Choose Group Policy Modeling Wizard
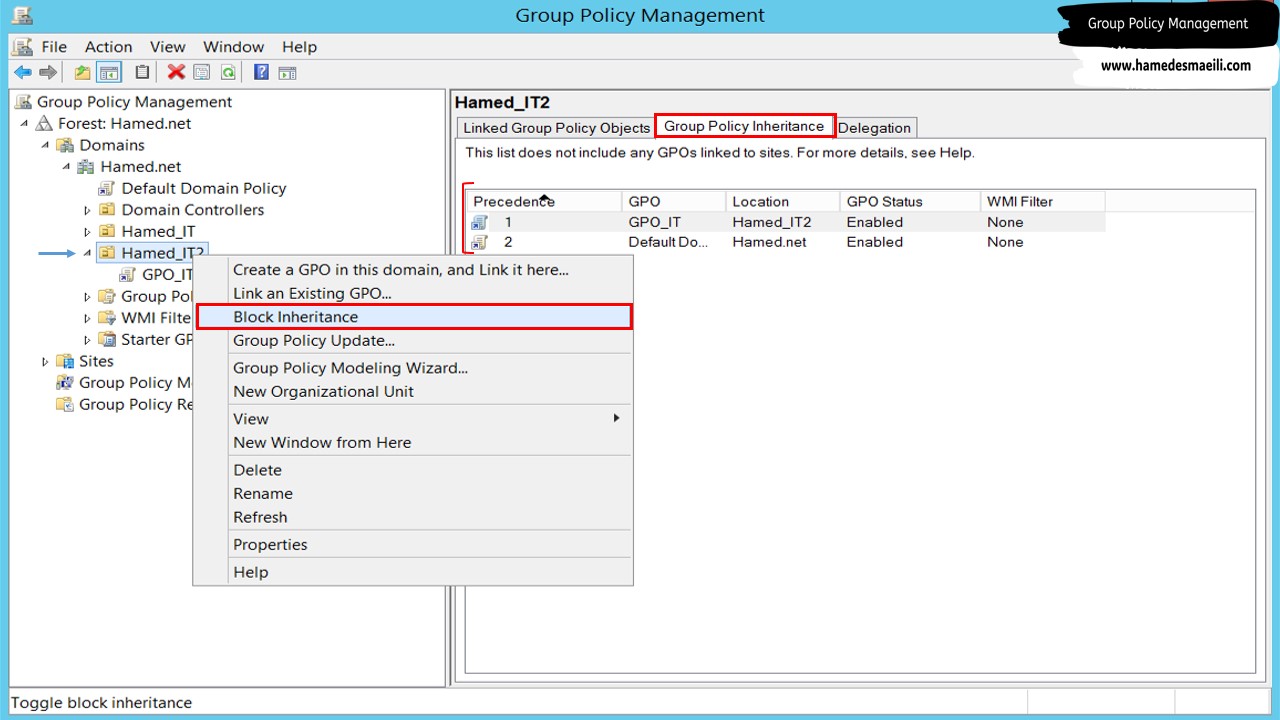Image resolution: width=1280 pixels, height=720 pixels. pyautogui.click(x=413, y=368)
